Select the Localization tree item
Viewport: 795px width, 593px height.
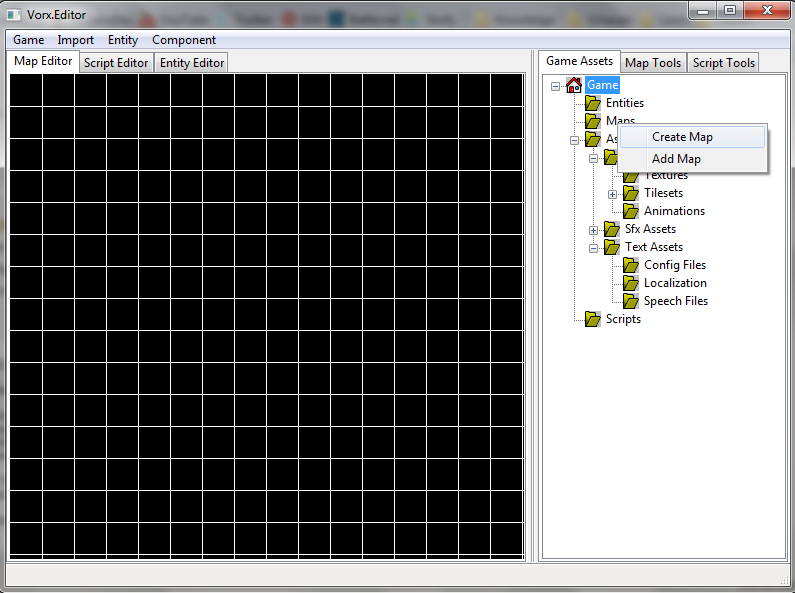tap(675, 283)
